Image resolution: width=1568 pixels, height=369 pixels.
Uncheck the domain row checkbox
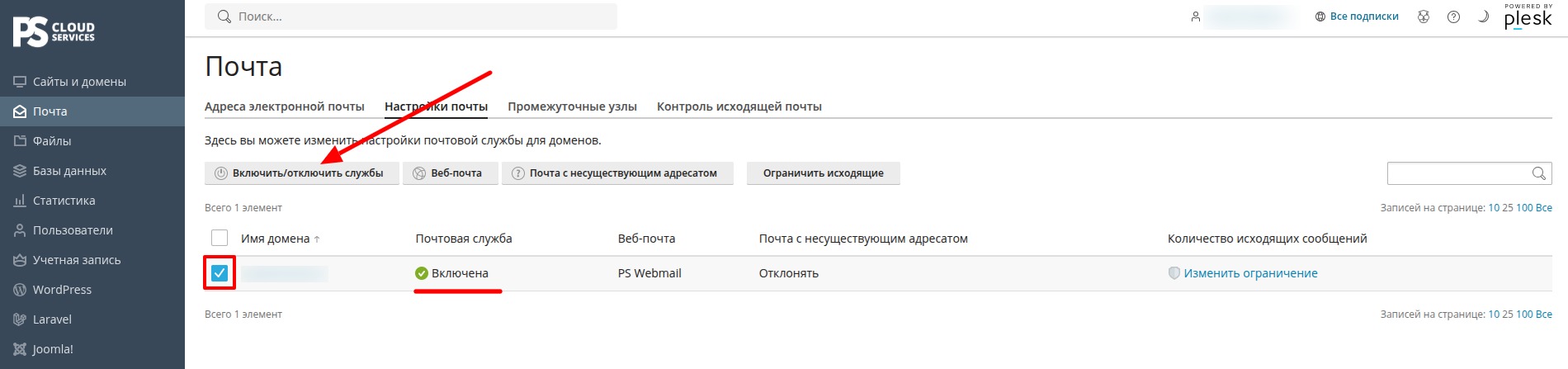220,273
